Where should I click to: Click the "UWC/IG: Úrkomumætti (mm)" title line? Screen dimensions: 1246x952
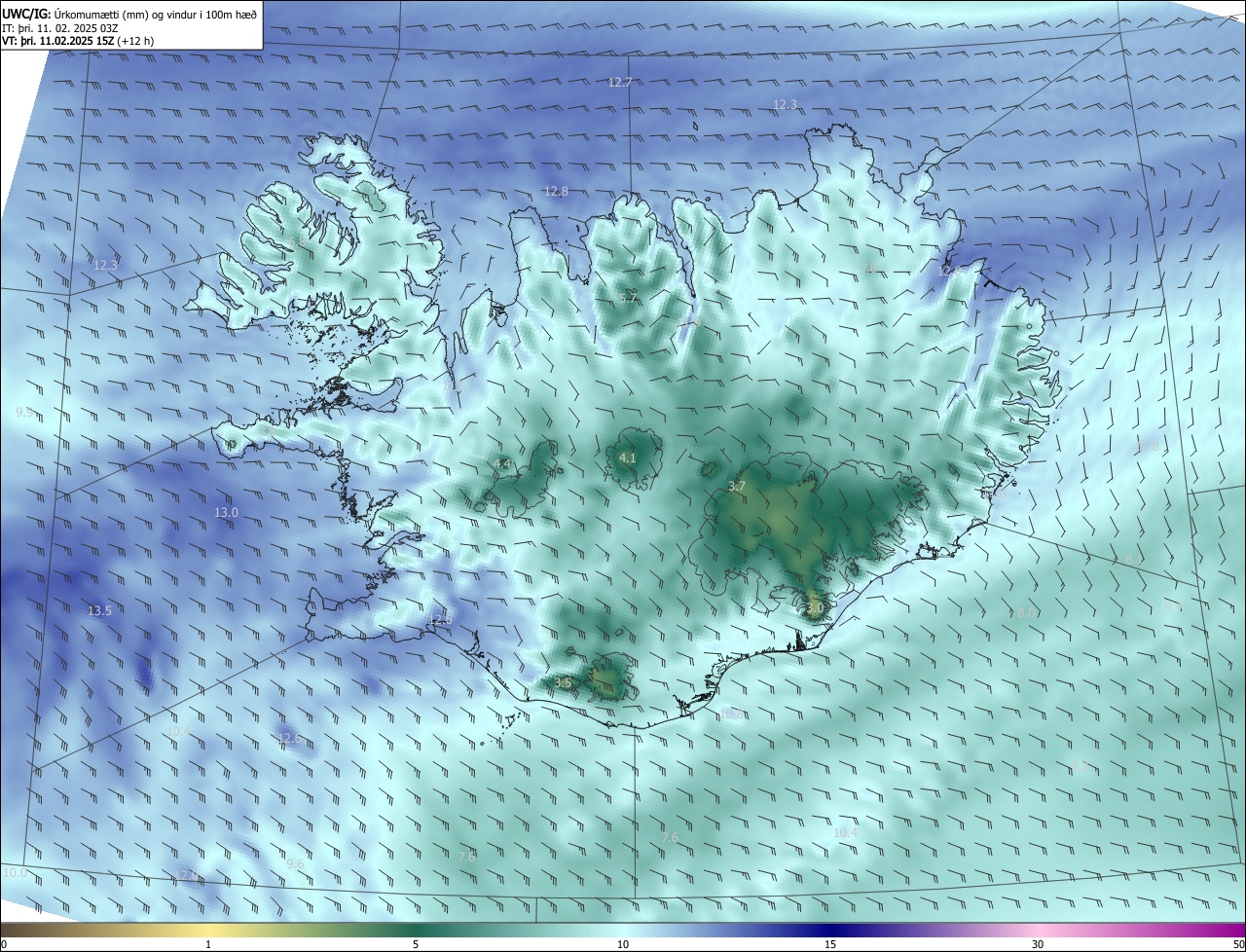[129, 13]
